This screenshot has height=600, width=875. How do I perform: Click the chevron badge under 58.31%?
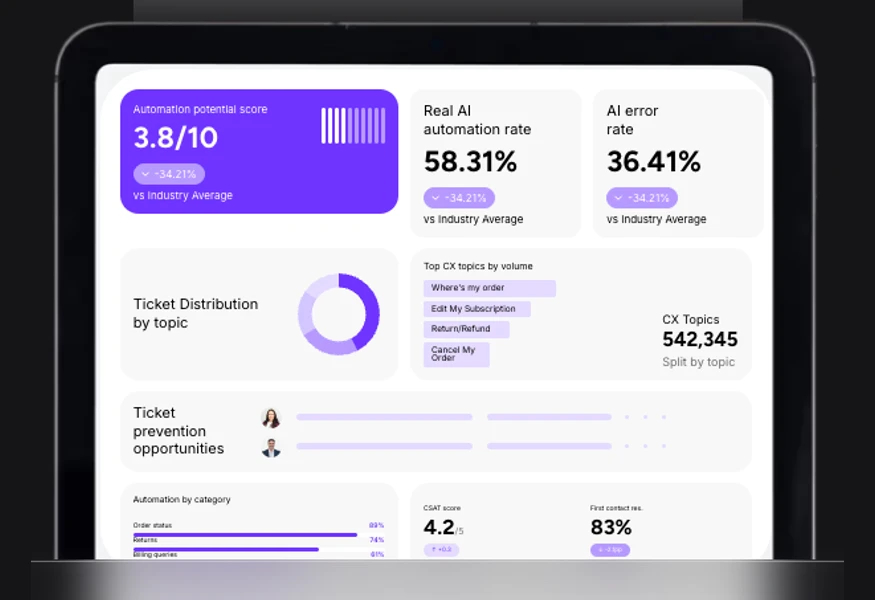pos(459,198)
